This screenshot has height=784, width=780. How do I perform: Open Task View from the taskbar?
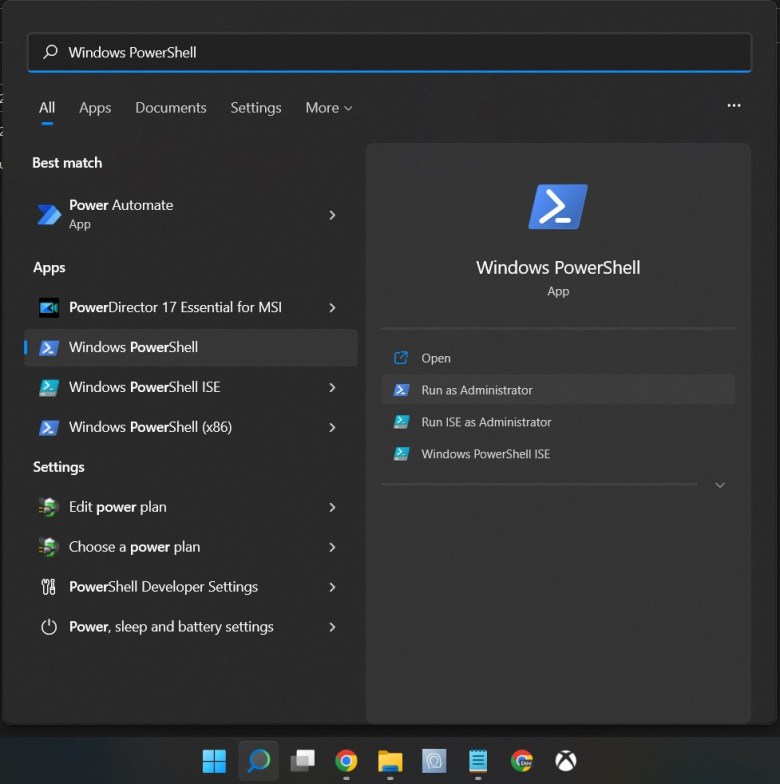302,761
